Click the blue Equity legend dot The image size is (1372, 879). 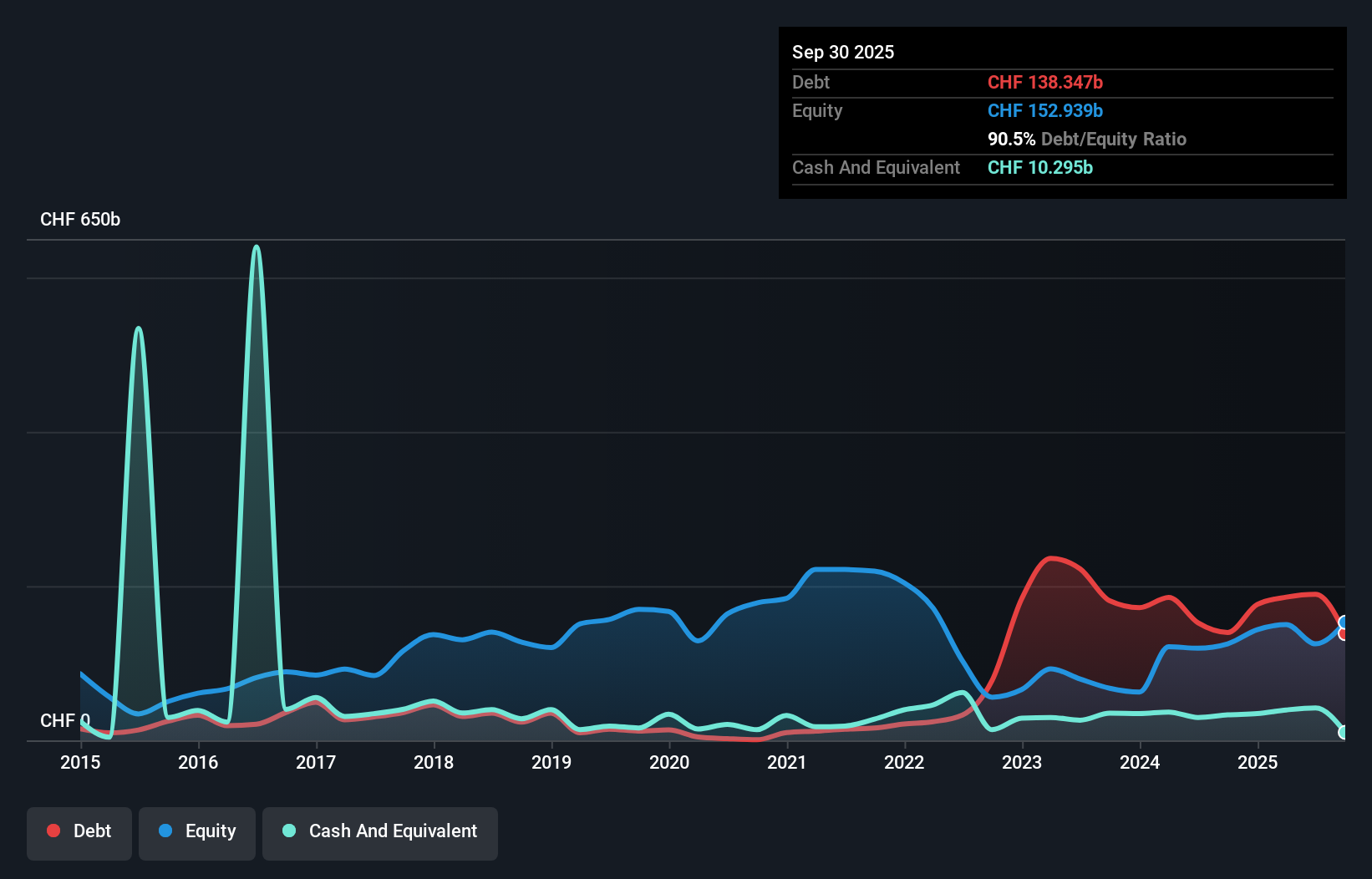tap(165, 831)
